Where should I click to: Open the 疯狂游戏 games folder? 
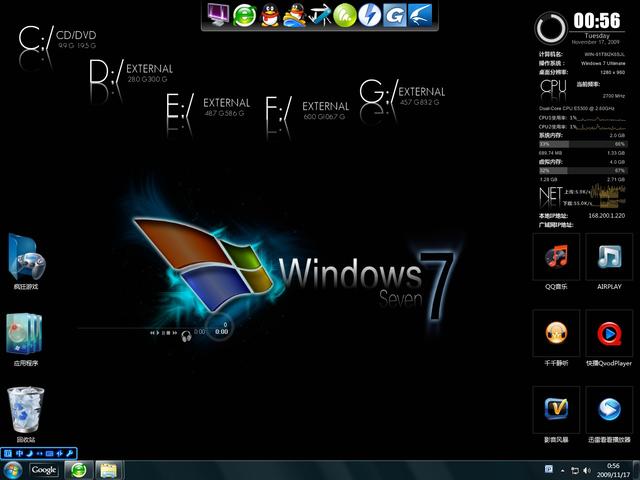(x=26, y=258)
